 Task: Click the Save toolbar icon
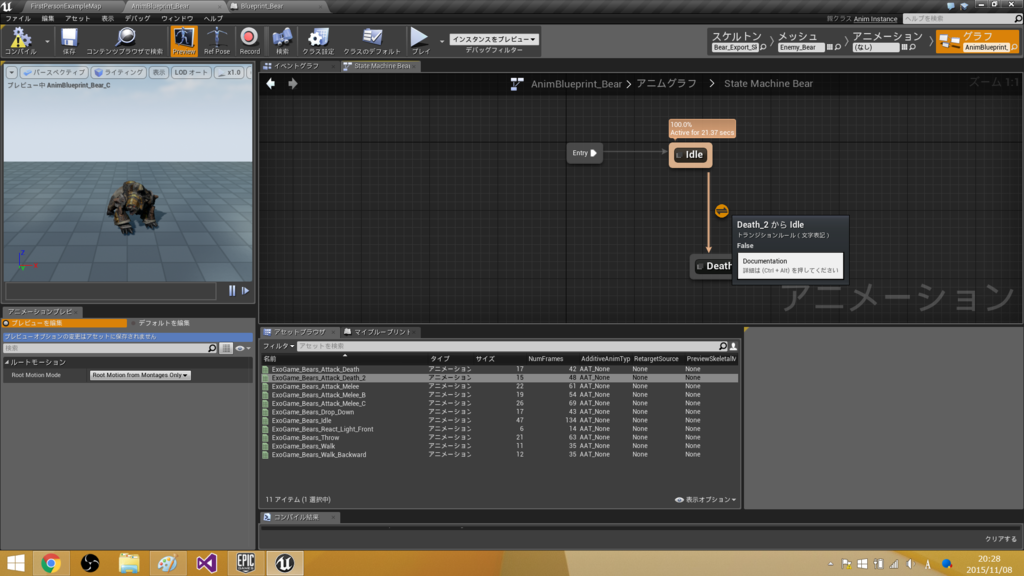(x=69, y=41)
